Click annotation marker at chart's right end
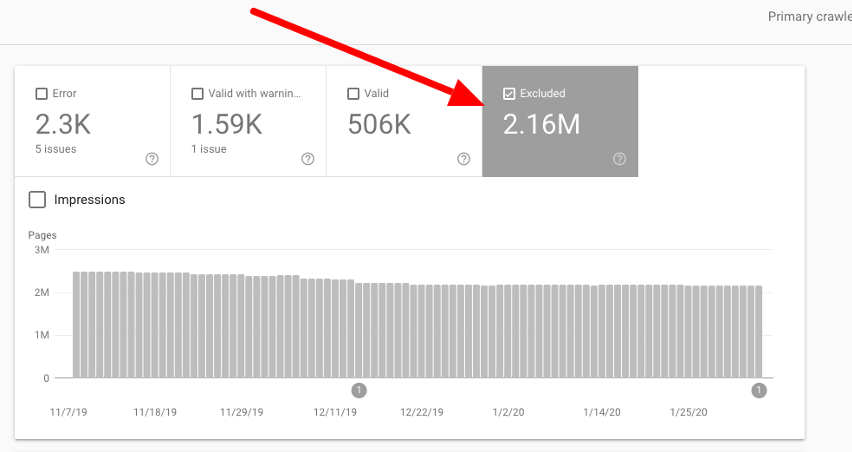This screenshot has height=452, width=852. coord(759,390)
